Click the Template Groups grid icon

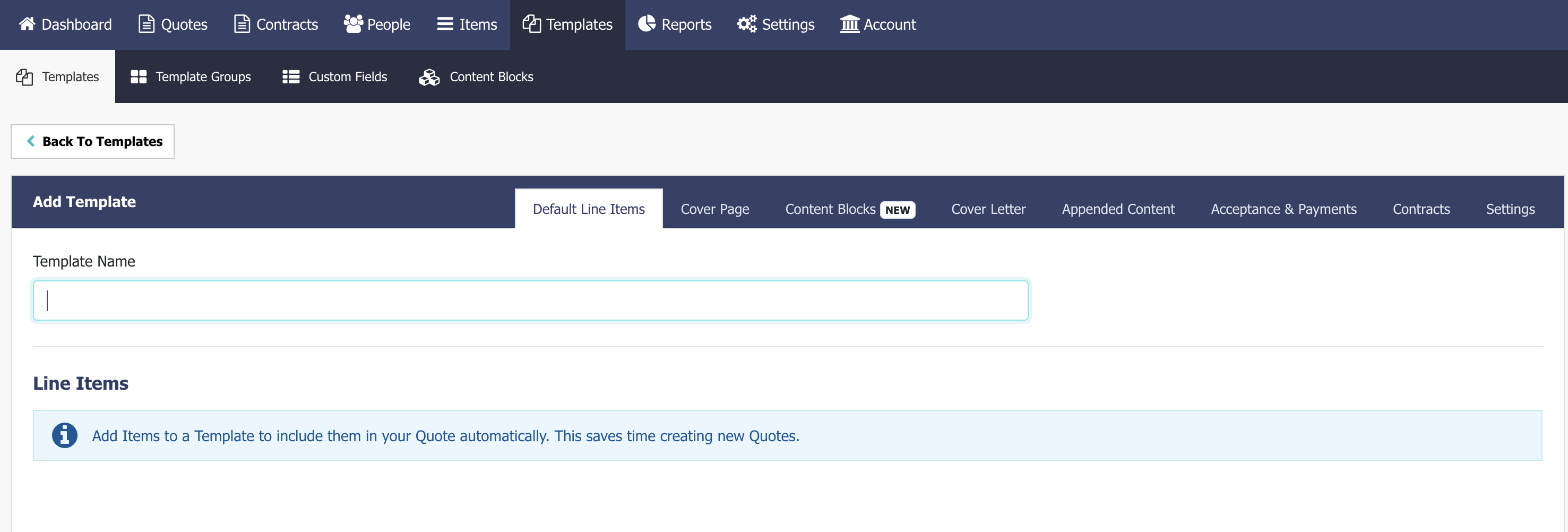[x=139, y=76]
